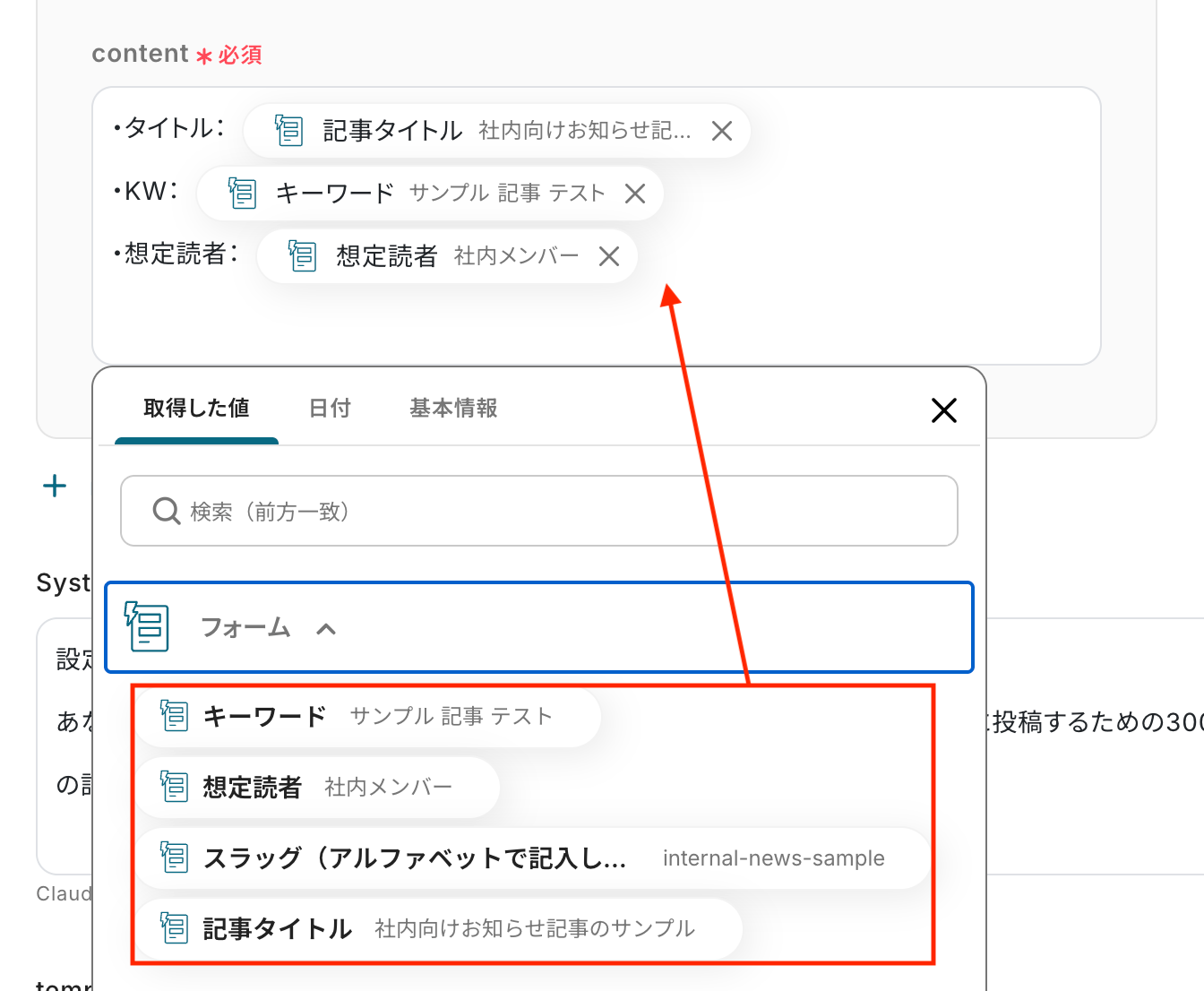Viewport: 1204px width, 991px height.
Task: Focus the 検索（前方一致）search field
Action: click(539, 511)
